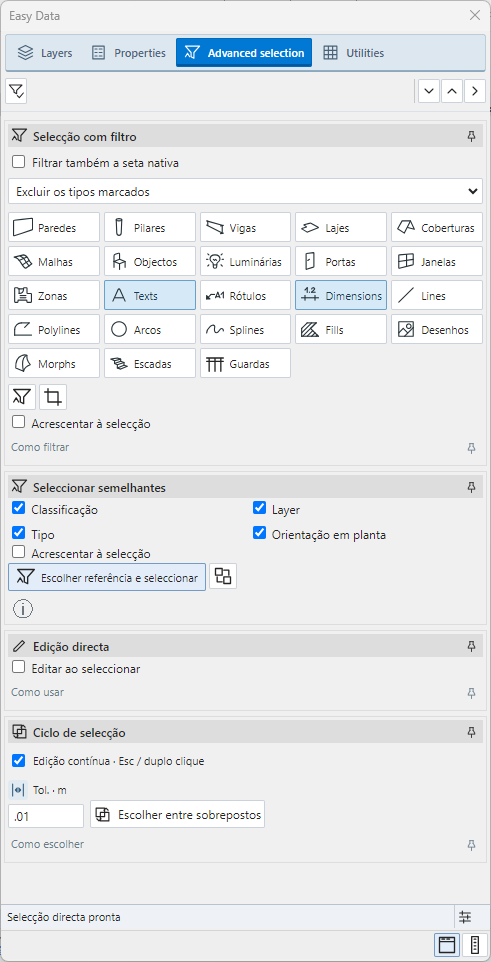Viewport: 491px width, 962px height.
Task: Click the tolerance value input field
Action: pyautogui.click(x=46, y=816)
